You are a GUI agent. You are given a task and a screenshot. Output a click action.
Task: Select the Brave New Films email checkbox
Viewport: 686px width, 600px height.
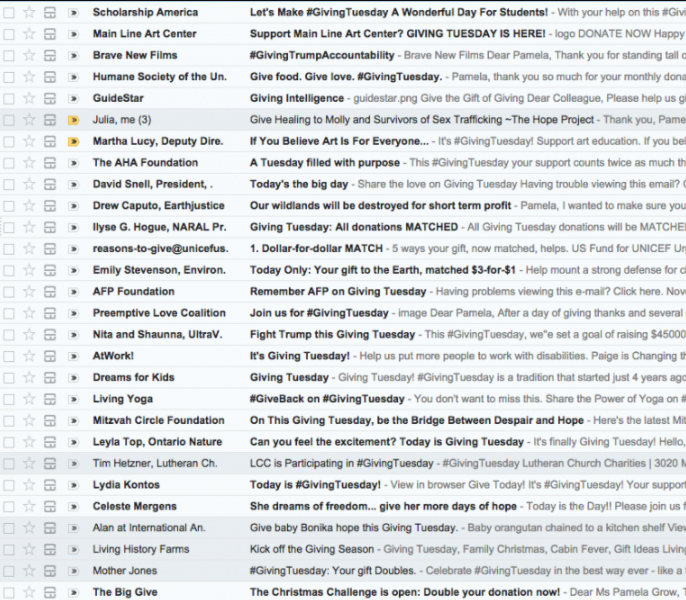[x=9, y=56]
